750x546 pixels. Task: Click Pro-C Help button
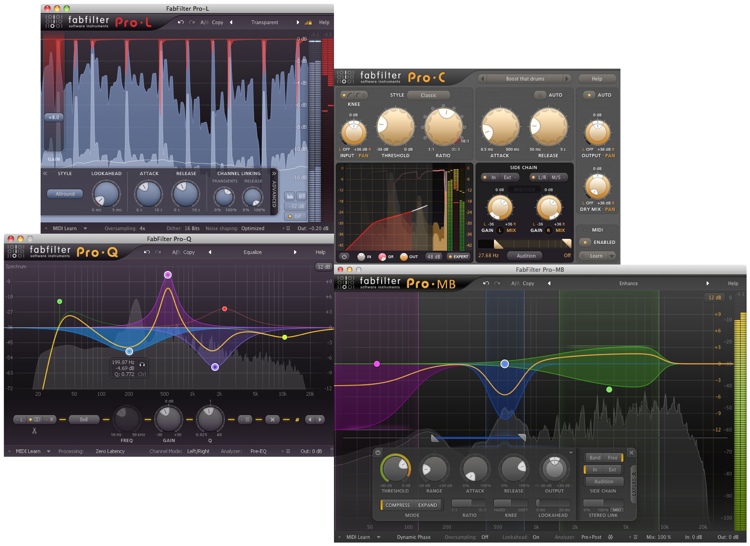pyautogui.click(x=597, y=79)
